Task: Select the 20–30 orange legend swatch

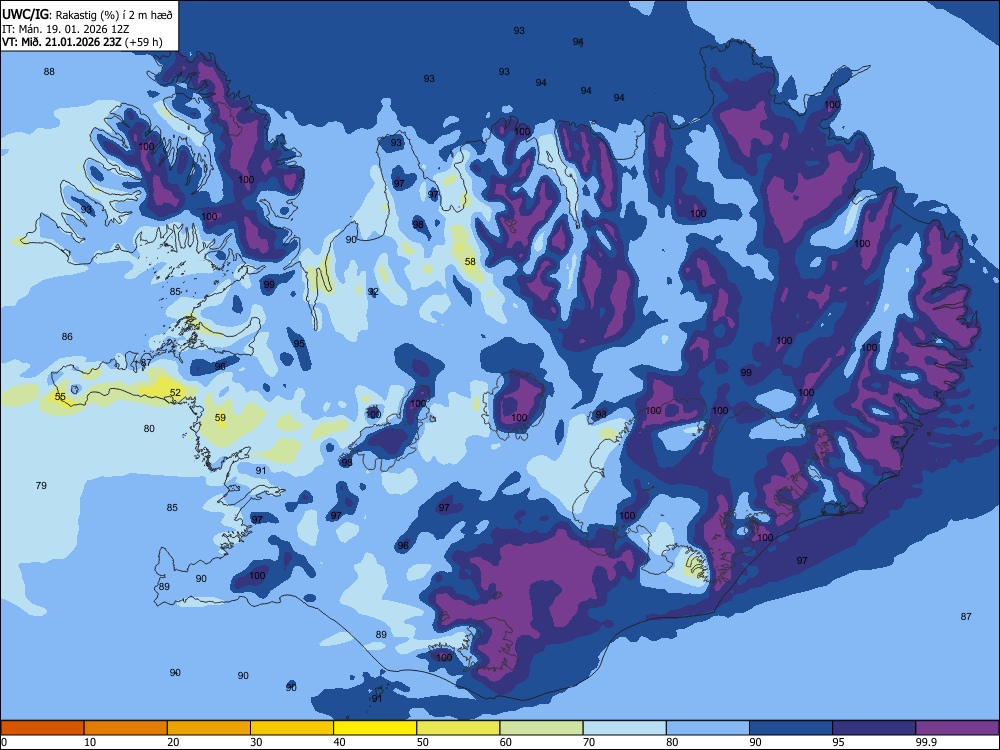Action: point(209,728)
